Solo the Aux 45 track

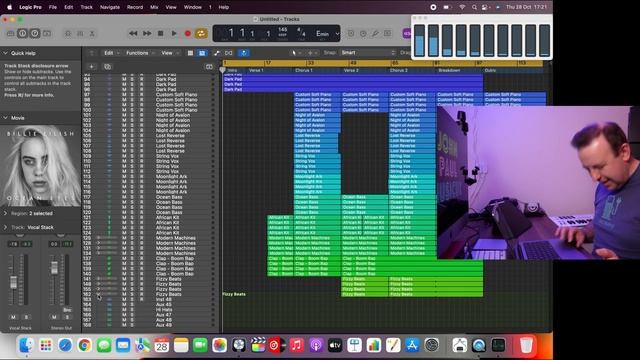coord(132,304)
